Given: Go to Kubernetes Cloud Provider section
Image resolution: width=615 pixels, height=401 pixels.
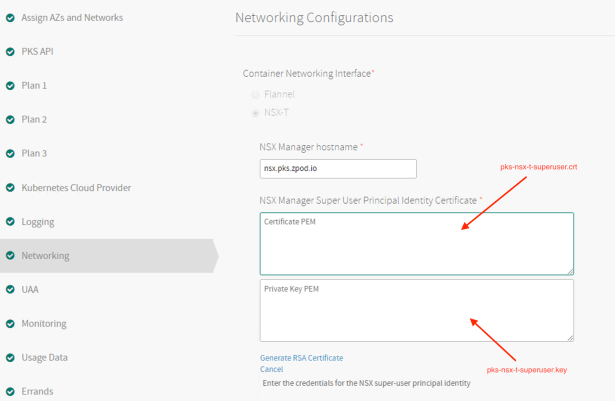Looking at the screenshot, I should (x=76, y=187).
